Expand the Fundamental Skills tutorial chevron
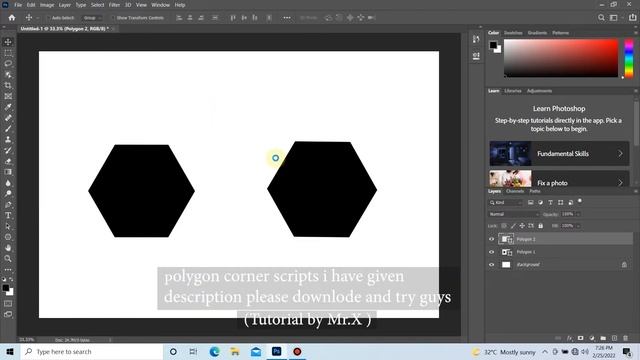640x360 pixels. coord(620,153)
